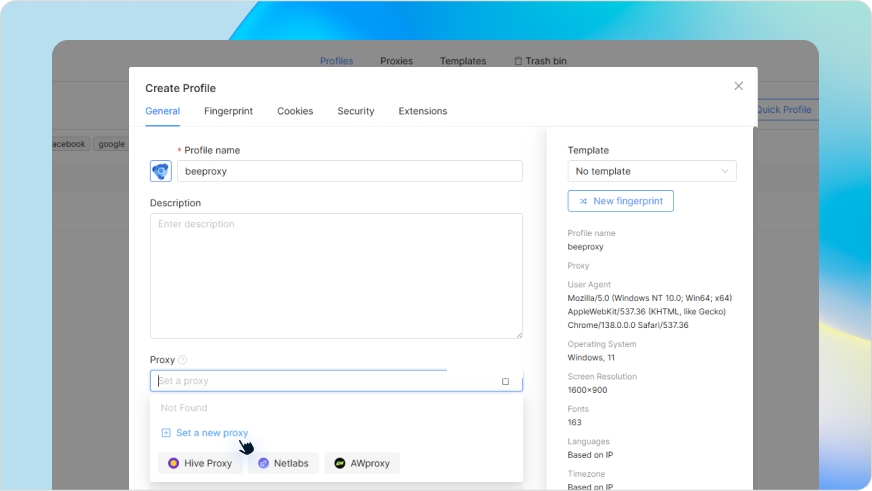Click the Proxy help question mark icon
The width and height of the screenshot is (872, 491).
(182, 360)
